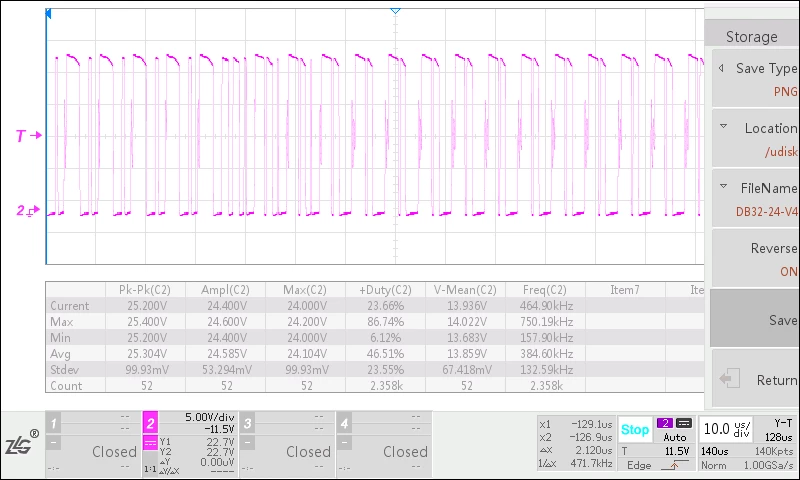
Task: Open the Save Type selector
Action: pyautogui.click(x=755, y=79)
